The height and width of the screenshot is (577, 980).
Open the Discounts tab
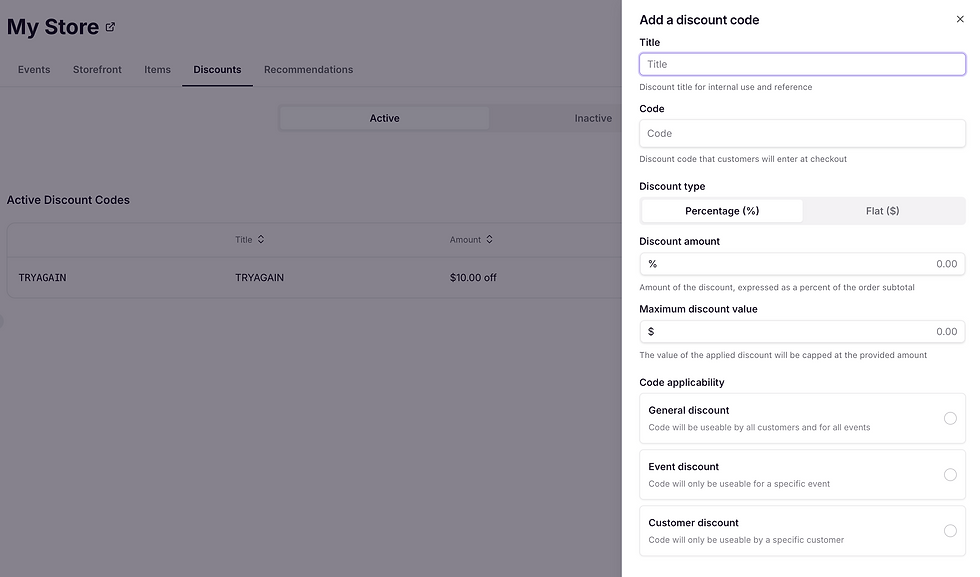217,69
